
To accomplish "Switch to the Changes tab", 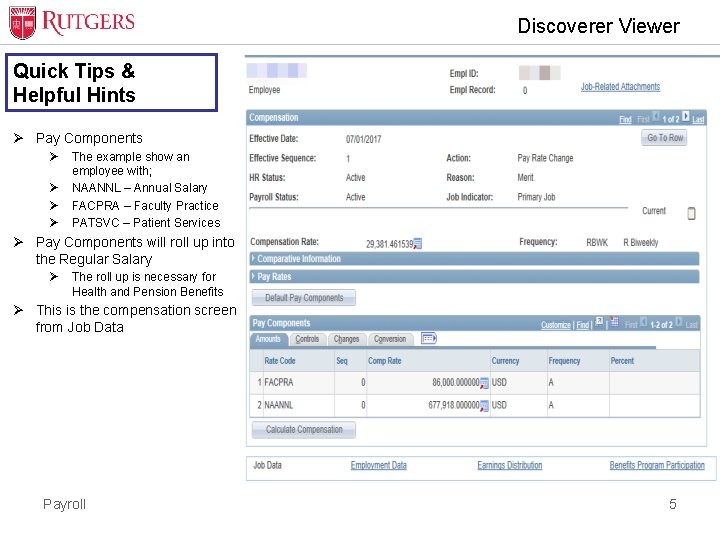I will point(347,339).
